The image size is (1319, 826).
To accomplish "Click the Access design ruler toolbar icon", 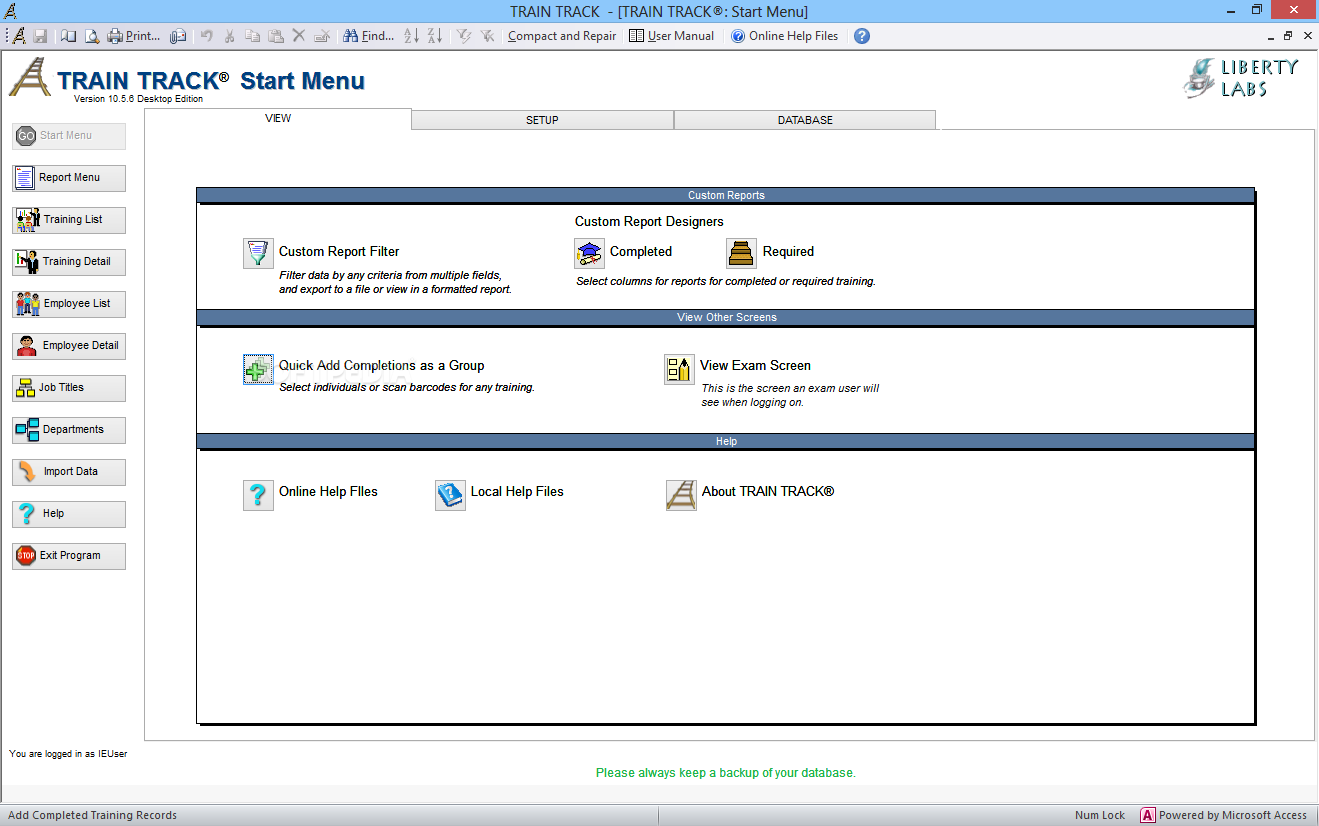I will [20, 36].
